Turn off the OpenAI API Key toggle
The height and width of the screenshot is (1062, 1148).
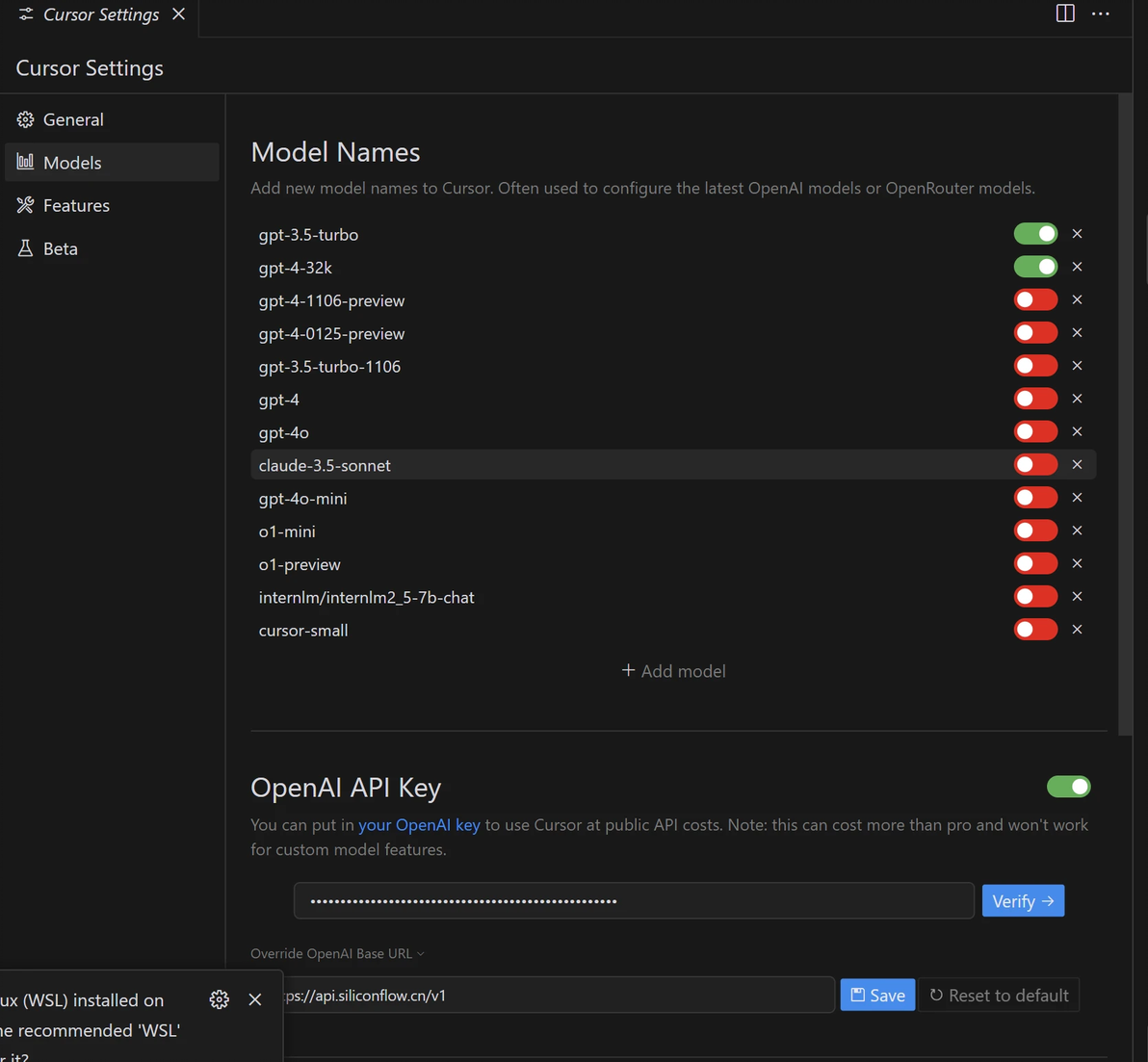tap(1068, 787)
